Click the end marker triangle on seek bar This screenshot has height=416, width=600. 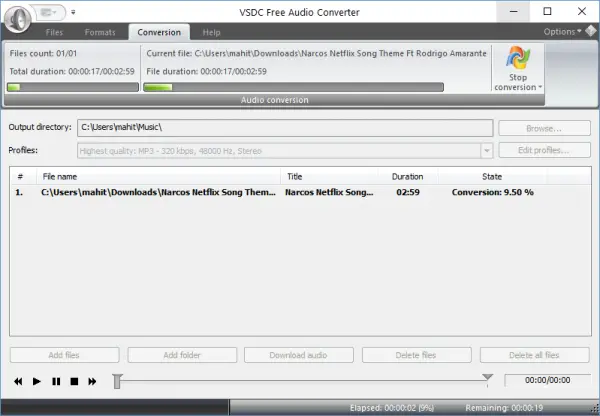point(487,377)
